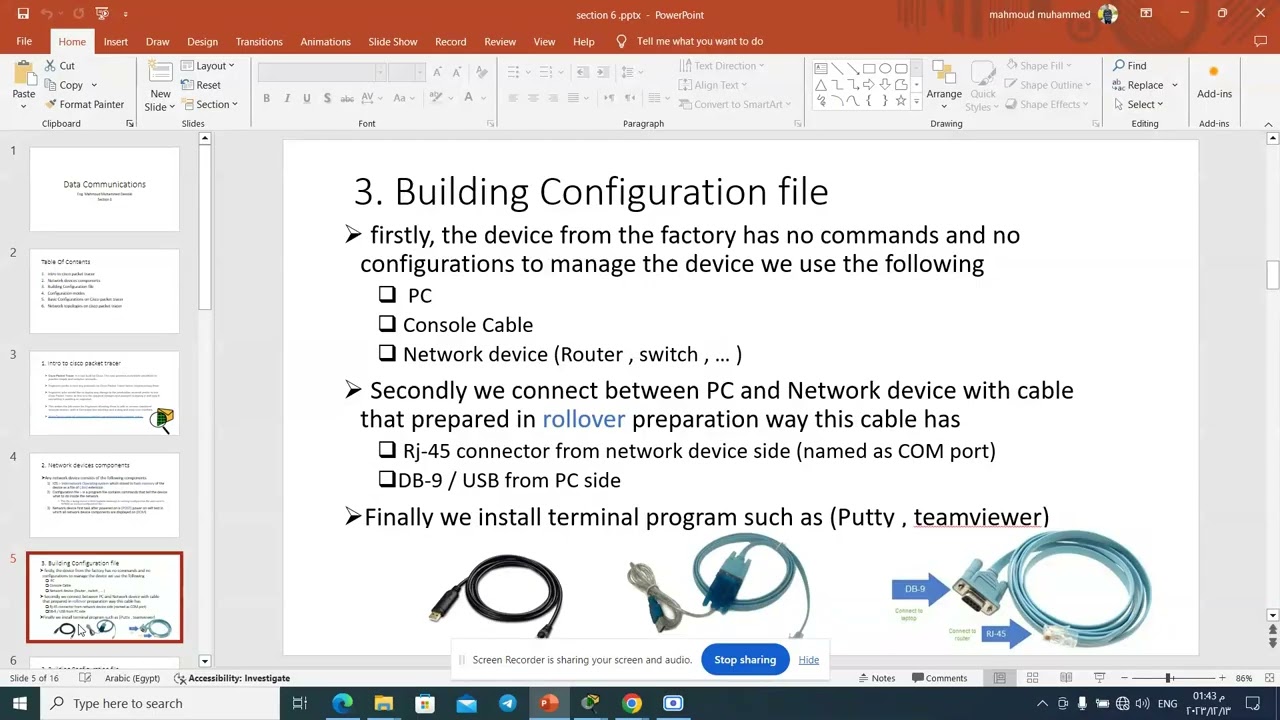Viewport: 1280px width, 720px height.
Task: Open the Copy dropdown arrow
Action: pyautogui.click(x=93, y=85)
